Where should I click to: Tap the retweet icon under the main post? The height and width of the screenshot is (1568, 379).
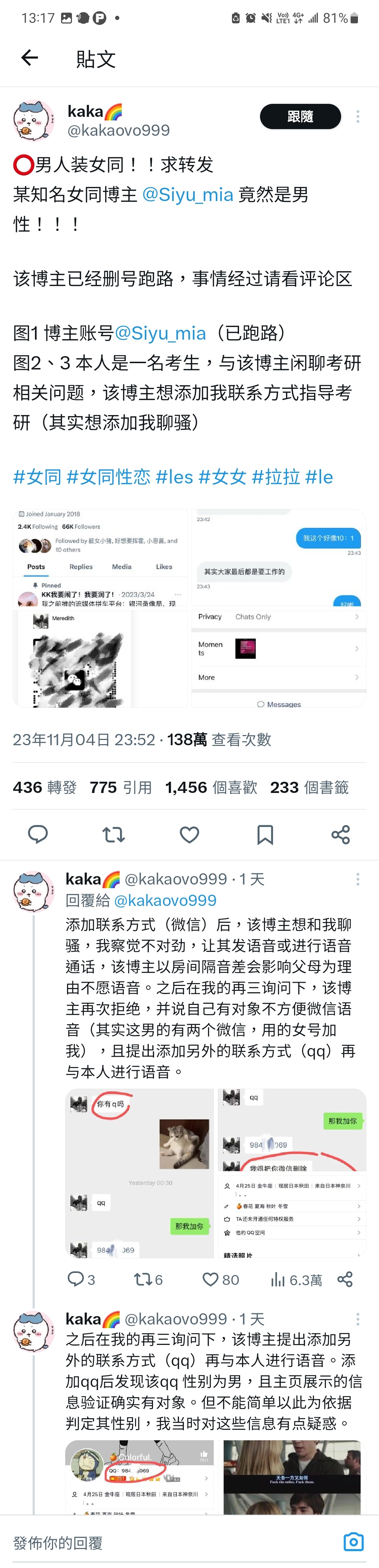(114, 834)
